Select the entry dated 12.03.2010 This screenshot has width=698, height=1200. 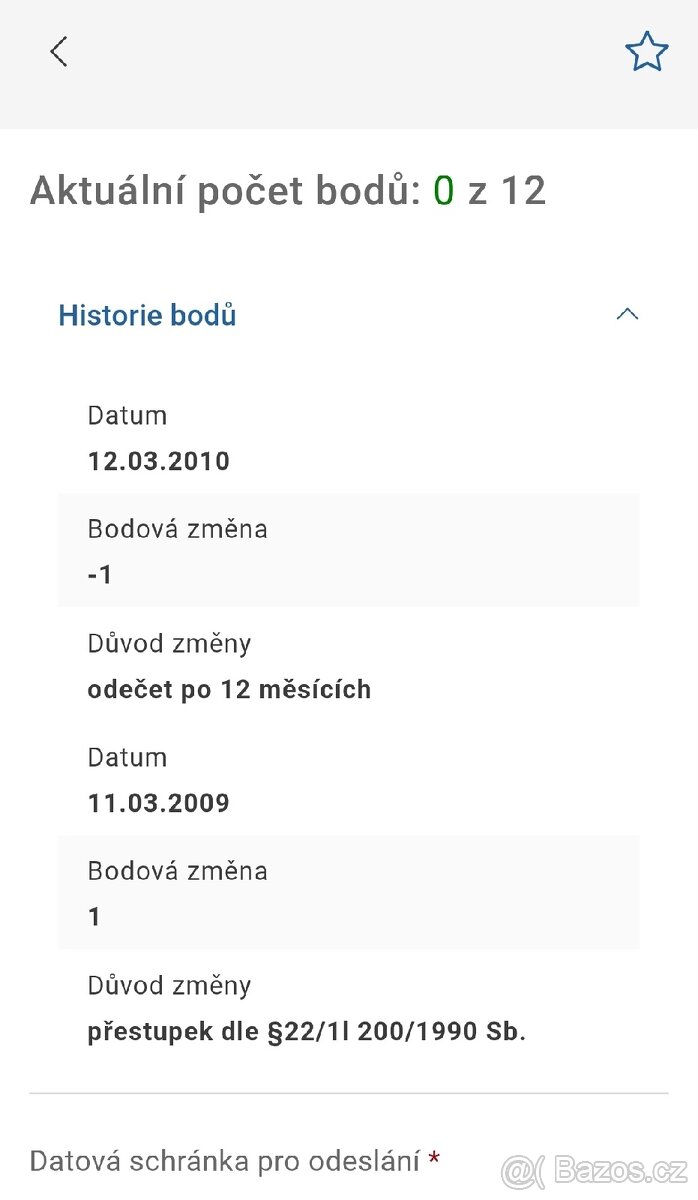pyautogui.click(x=158, y=461)
